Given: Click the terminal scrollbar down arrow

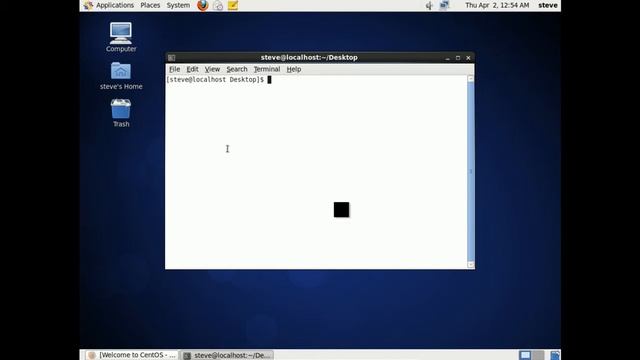Looking at the screenshot, I should pyautogui.click(x=471, y=264).
